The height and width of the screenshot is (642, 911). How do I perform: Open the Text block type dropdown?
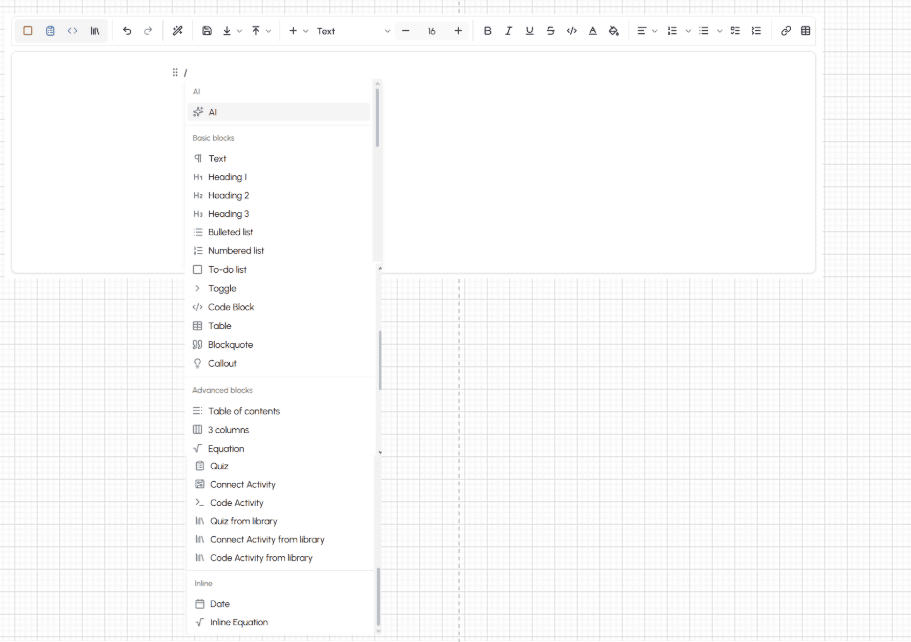point(353,31)
